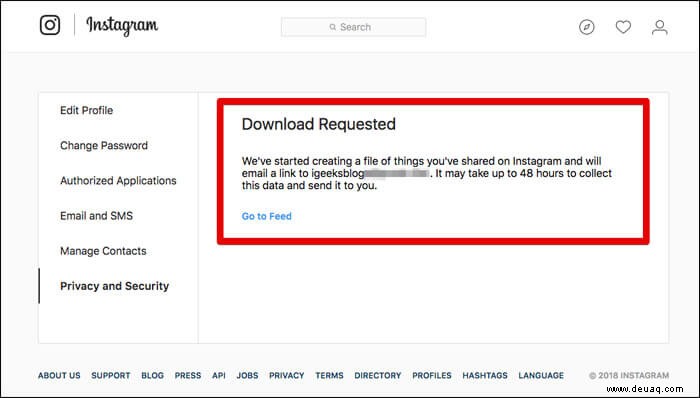The height and width of the screenshot is (398, 700).
Task: Open the Profile person icon
Action: coord(659,27)
